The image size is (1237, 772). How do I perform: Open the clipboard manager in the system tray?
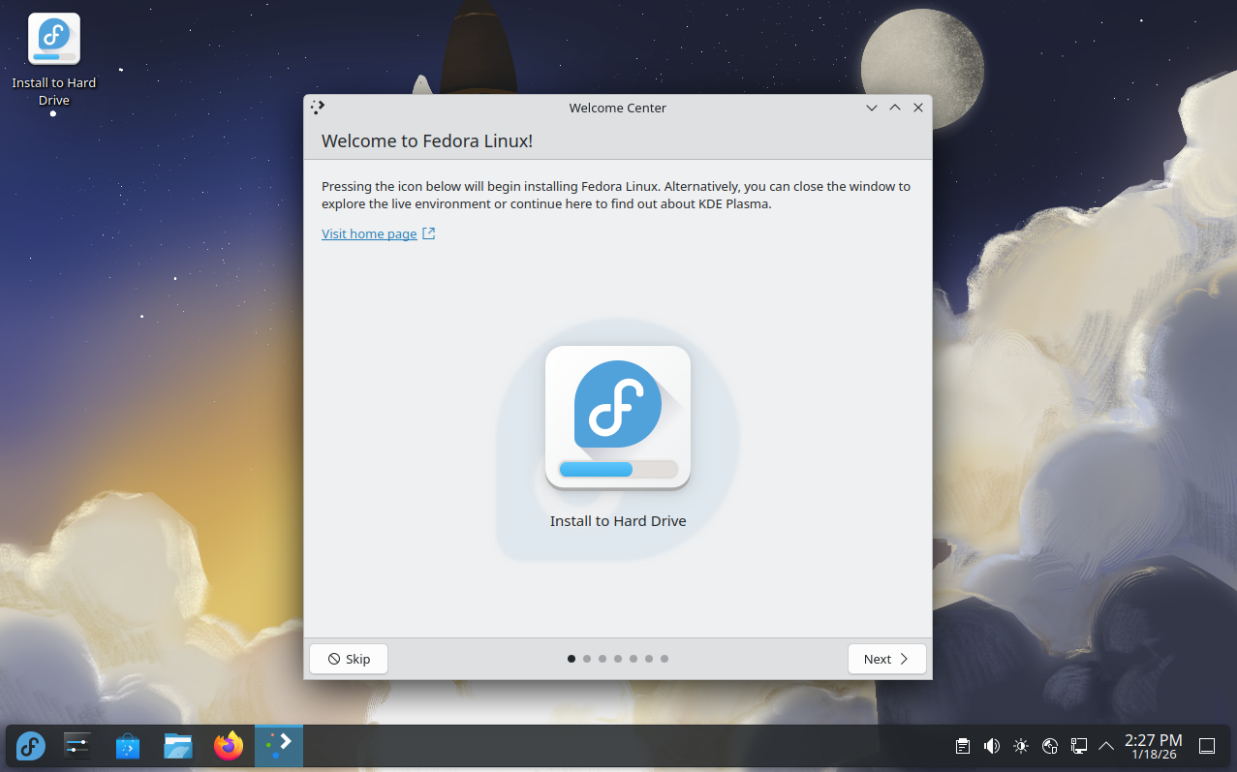tap(962, 745)
